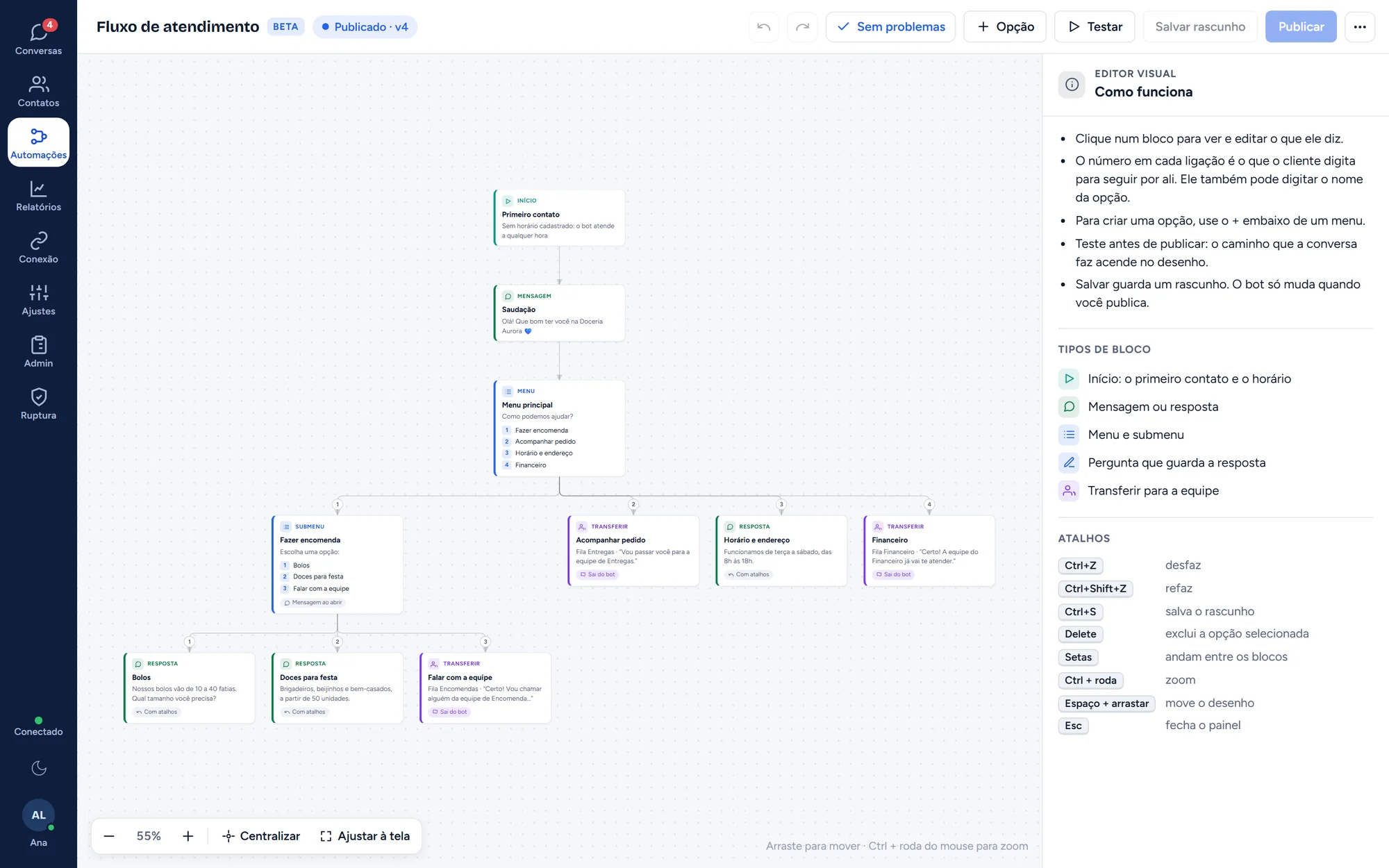1389x868 pixels.
Task: Open Ana's profile avatar
Action: pos(39,815)
